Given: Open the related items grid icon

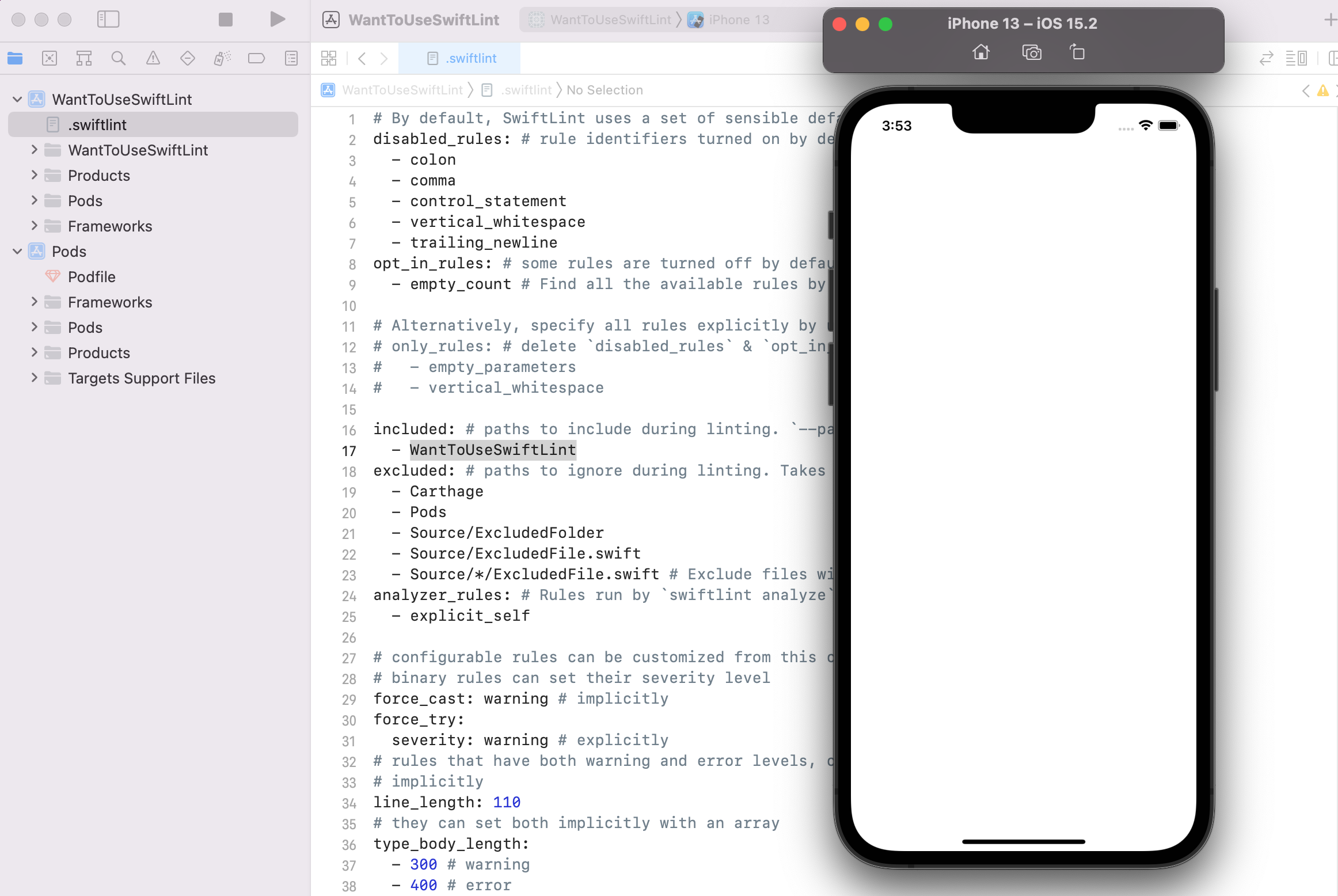Looking at the screenshot, I should pos(329,58).
